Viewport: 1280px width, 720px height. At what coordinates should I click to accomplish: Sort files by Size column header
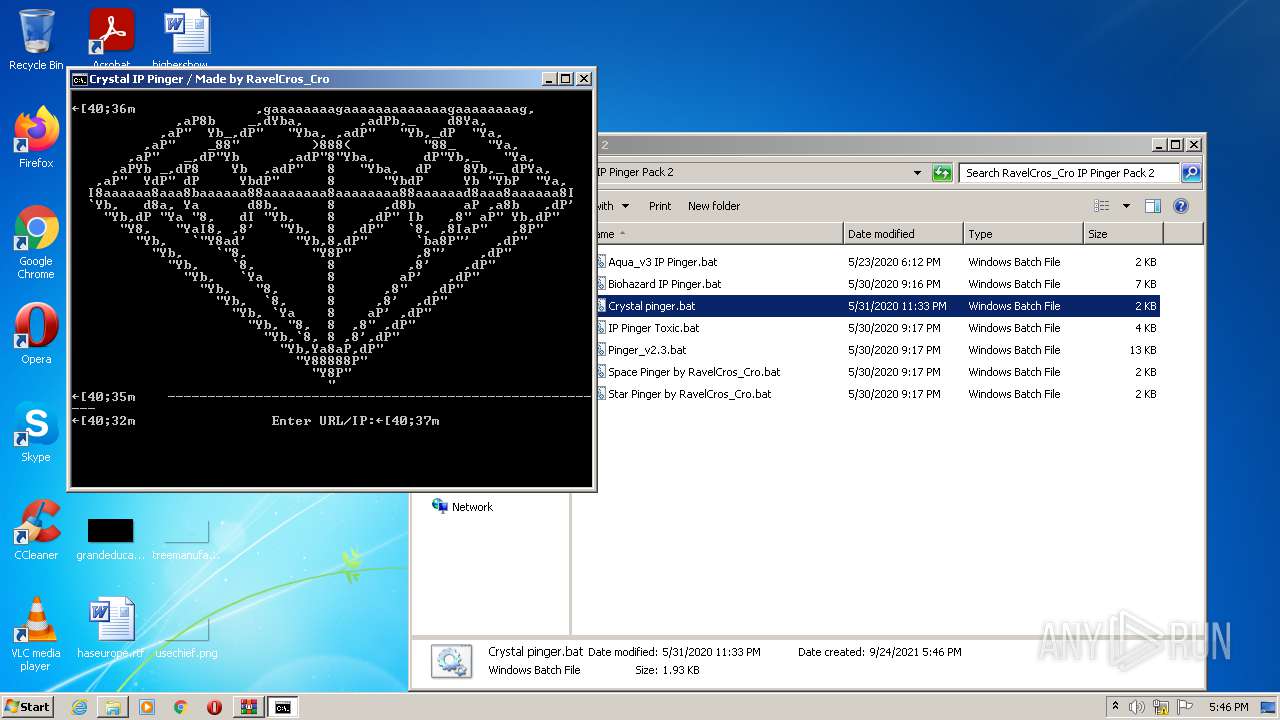point(1123,233)
